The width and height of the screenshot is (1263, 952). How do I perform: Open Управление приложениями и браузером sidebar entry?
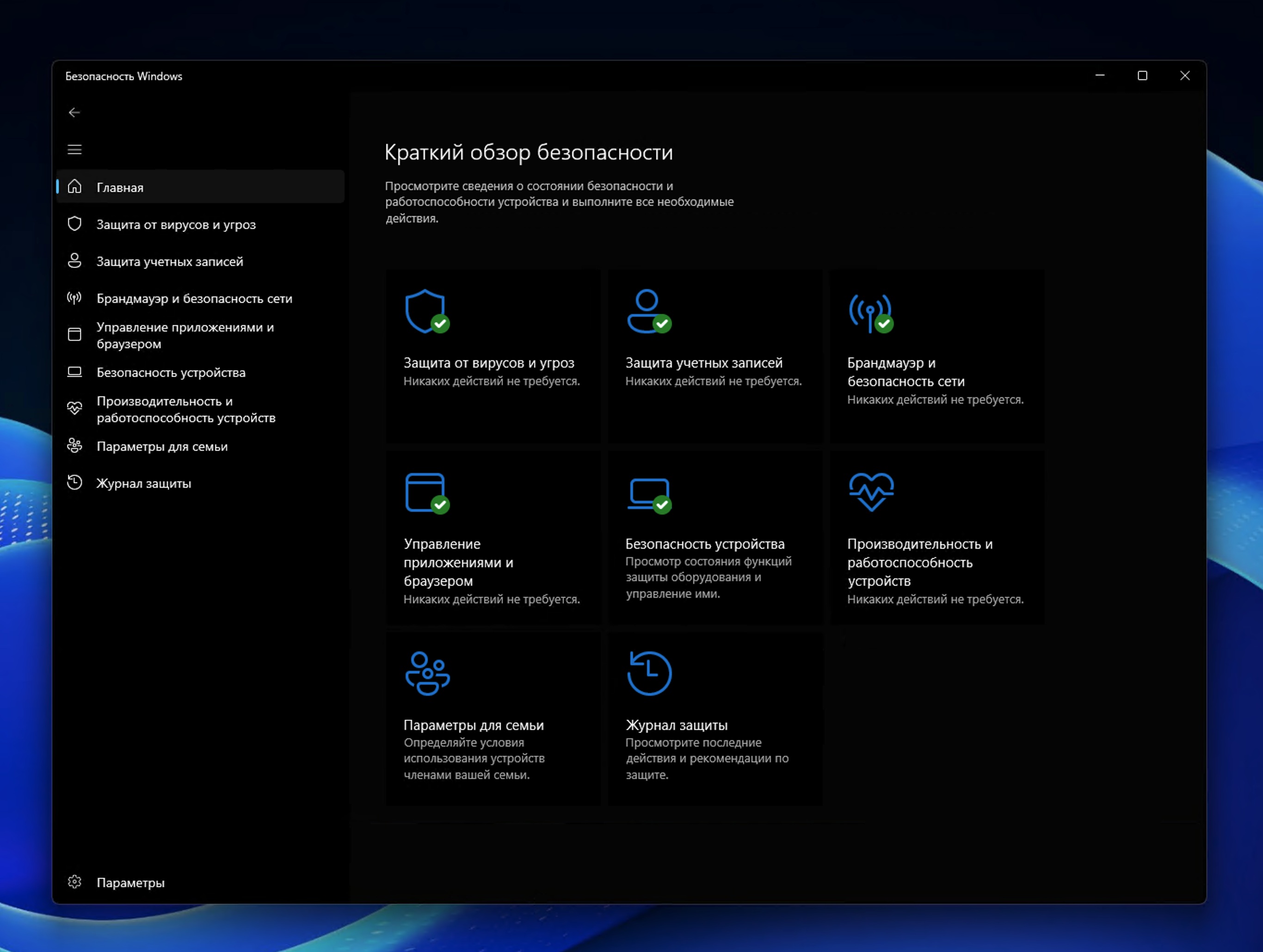point(185,335)
